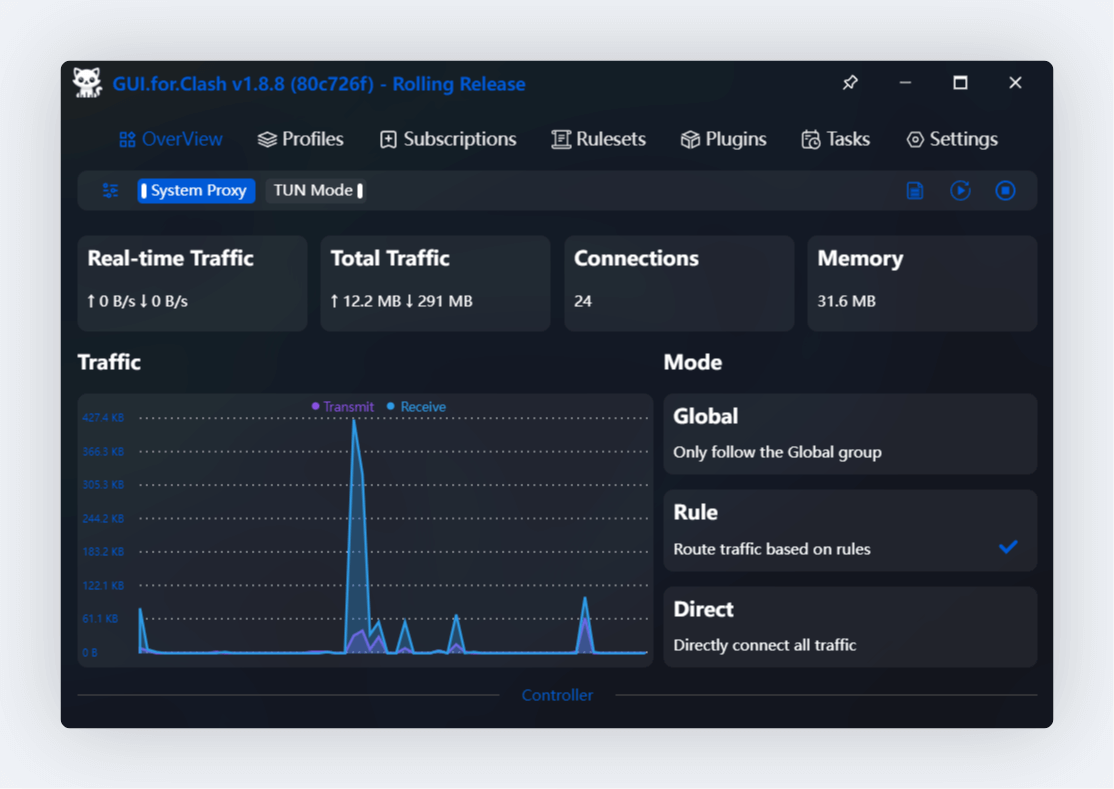This screenshot has height=789, width=1114.
Task: Select the Rule mode card
Action: coord(850,530)
